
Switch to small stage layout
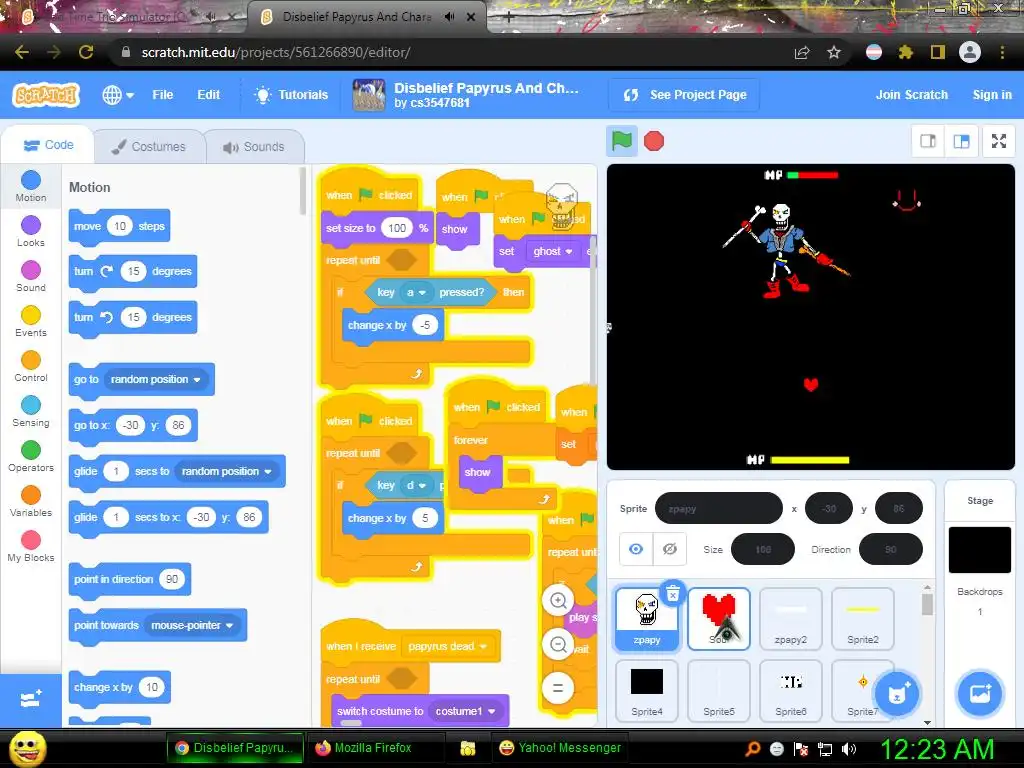coord(927,141)
